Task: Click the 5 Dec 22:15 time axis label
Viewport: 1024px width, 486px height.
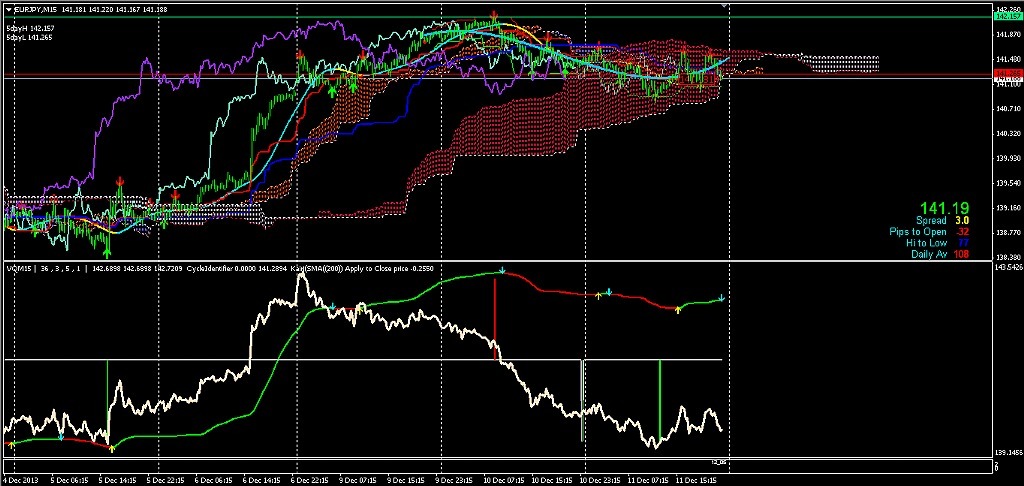Action: 166,480
